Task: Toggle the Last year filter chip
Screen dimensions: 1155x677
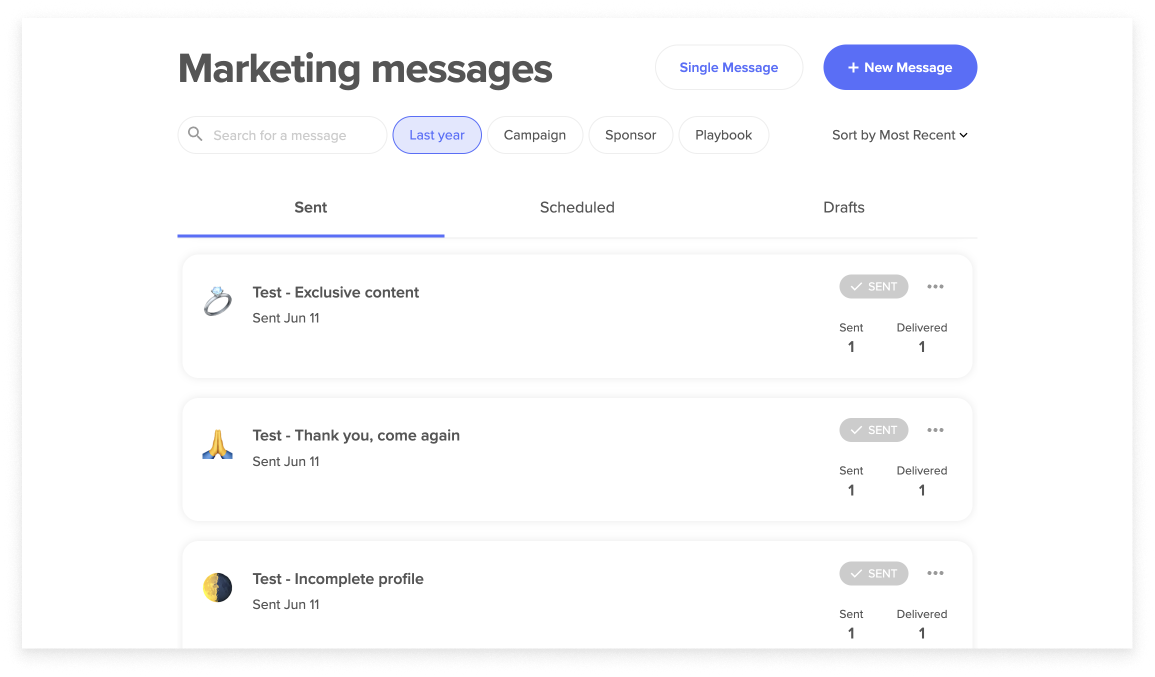Action: pos(437,135)
